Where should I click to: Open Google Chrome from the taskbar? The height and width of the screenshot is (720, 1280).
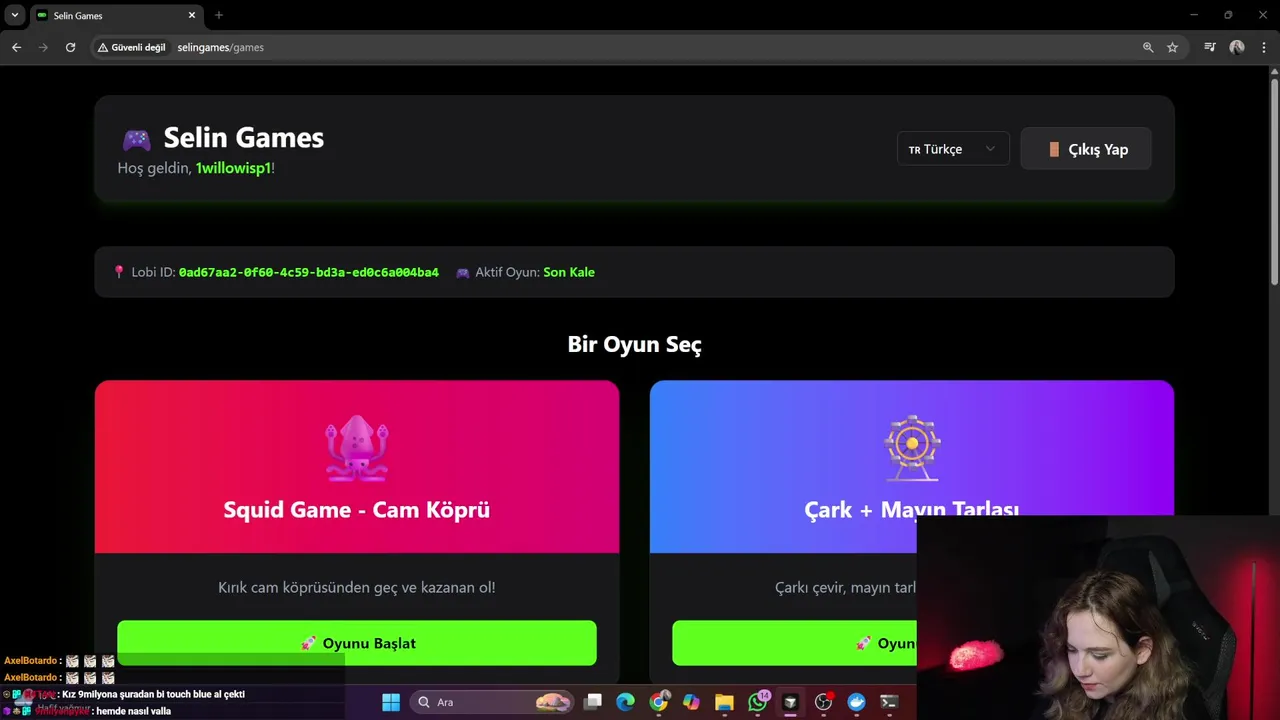[658, 702]
